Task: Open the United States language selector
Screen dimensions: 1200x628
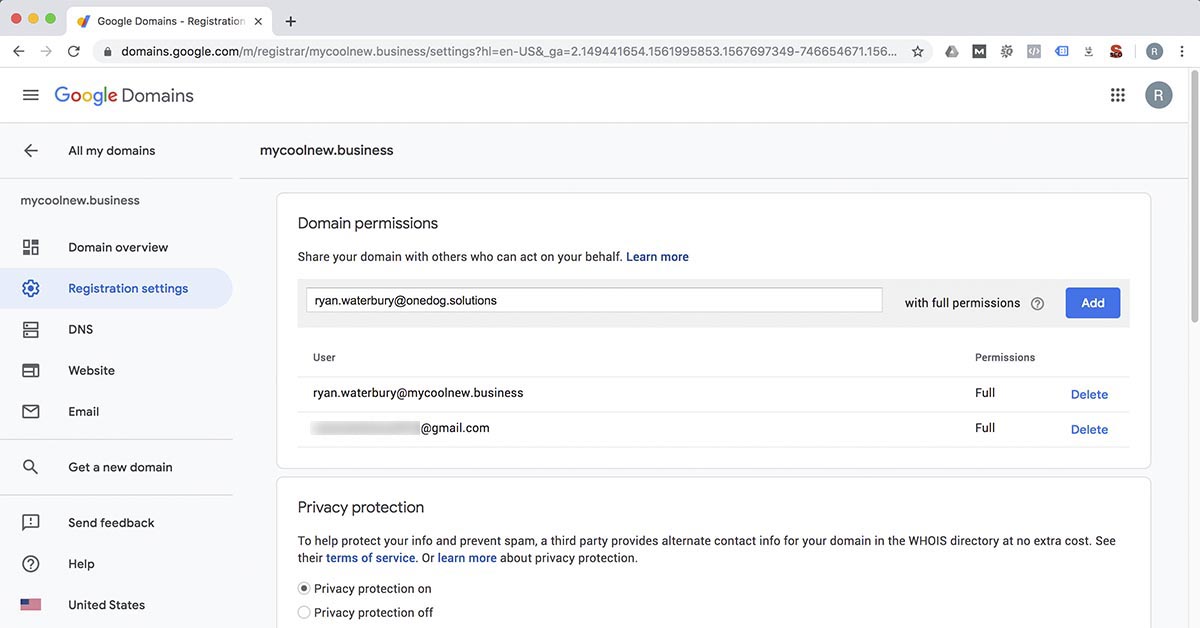Action: (x=106, y=604)
